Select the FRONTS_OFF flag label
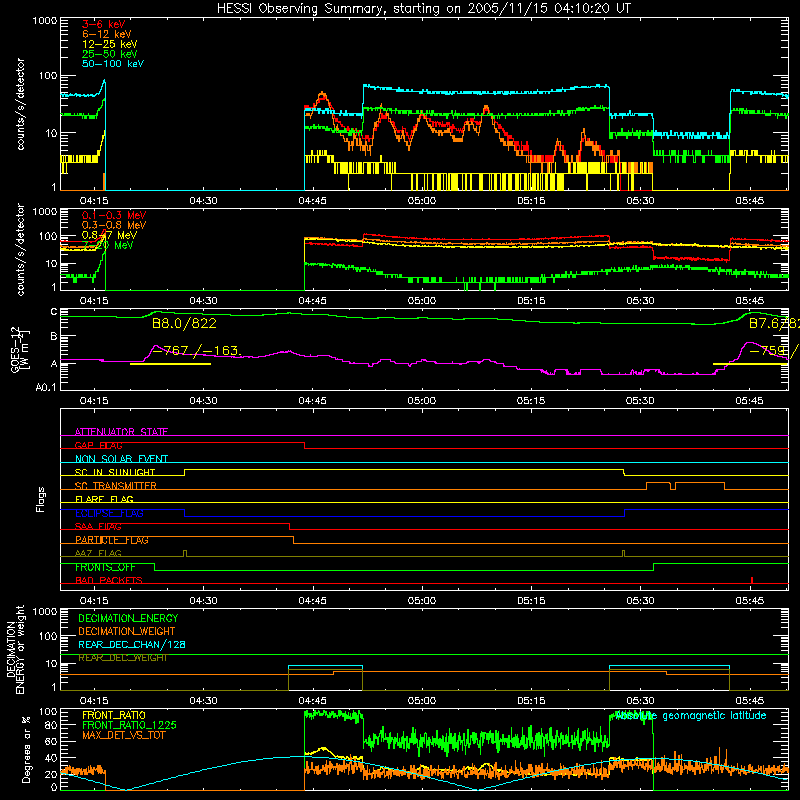Viewport: 800px width, 800px height. pyautogui.click(x=105, y=567)
